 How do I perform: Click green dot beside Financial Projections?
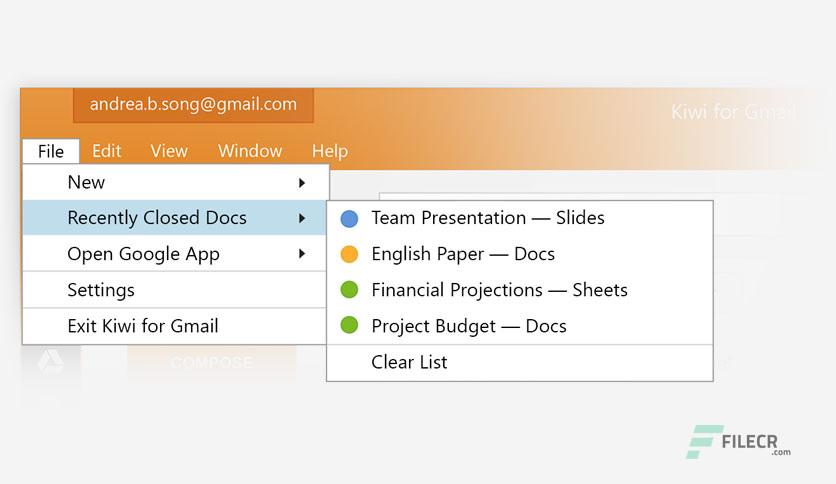click(x=349, y=290)
